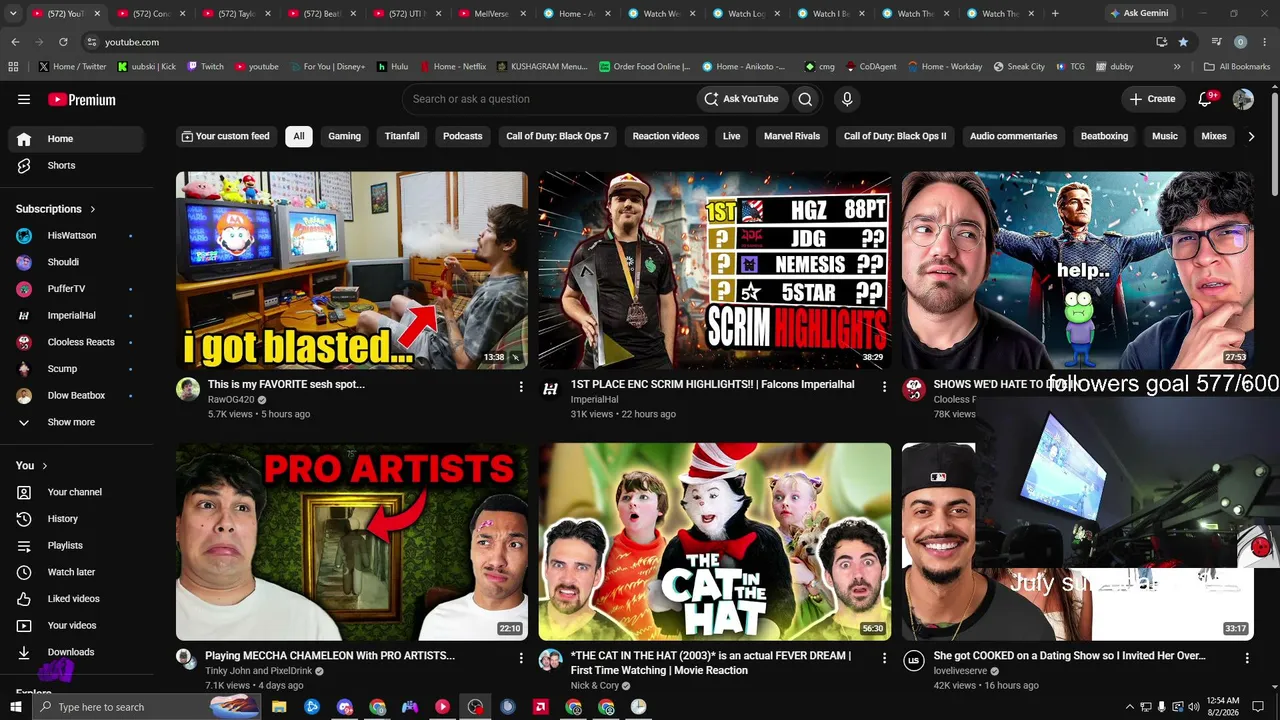
Task: Open Your custom feed button
Action: [x=225, y=136]
